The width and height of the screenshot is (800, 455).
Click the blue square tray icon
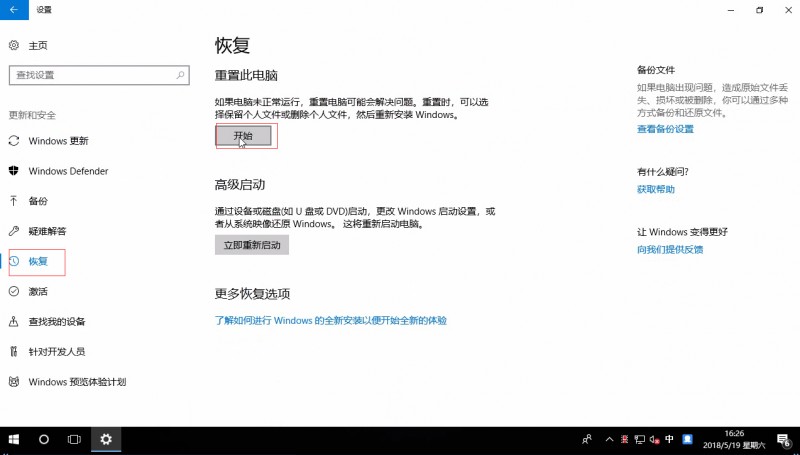click(x=687, y=439)
